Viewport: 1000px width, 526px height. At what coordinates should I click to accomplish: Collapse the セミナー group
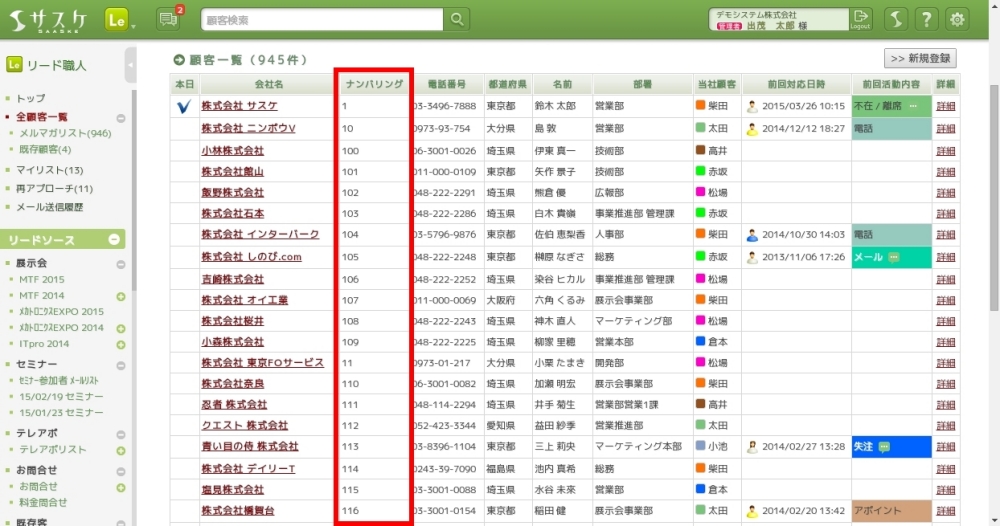point(120,365)
